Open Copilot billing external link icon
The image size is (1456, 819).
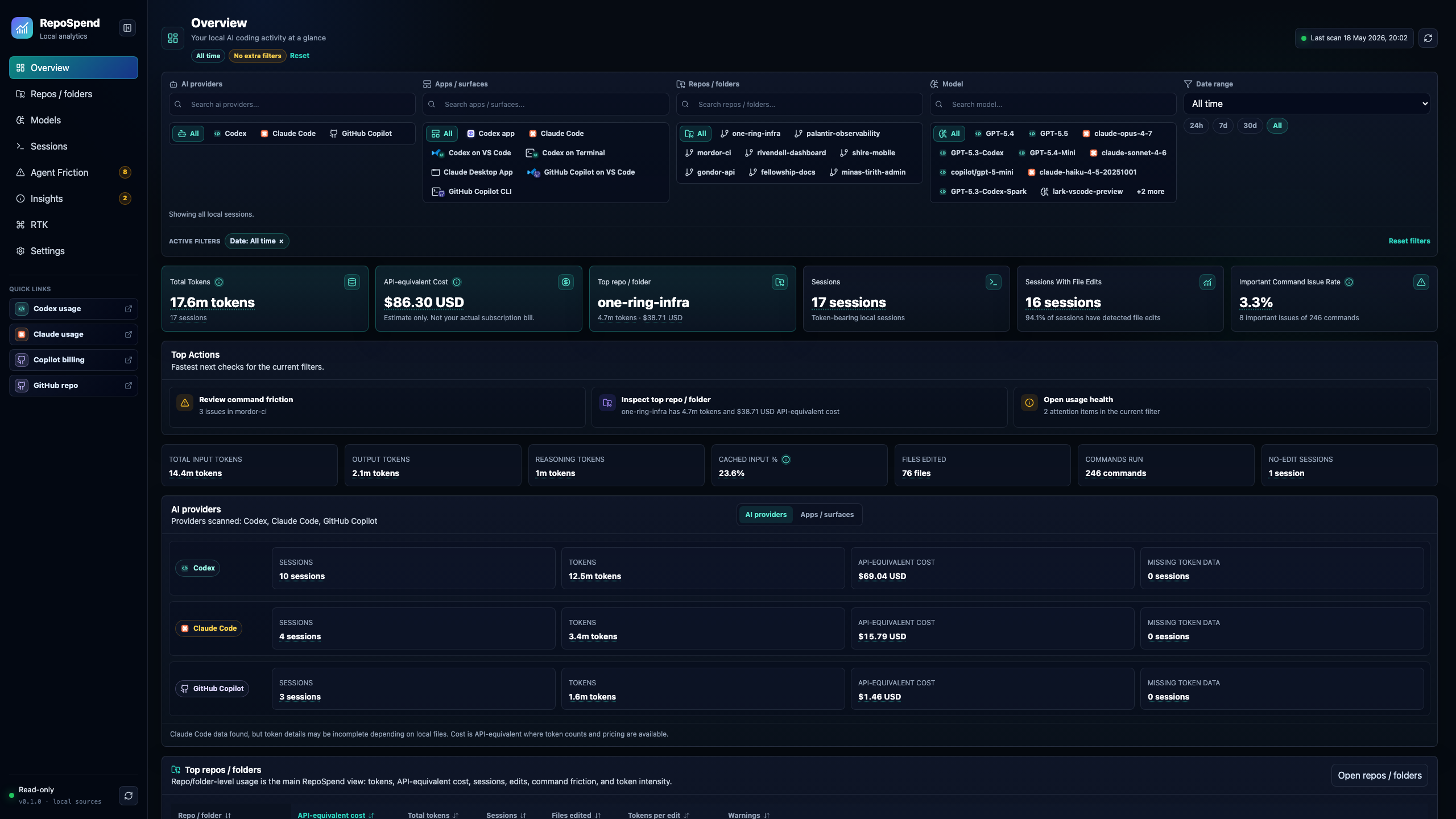129,360
